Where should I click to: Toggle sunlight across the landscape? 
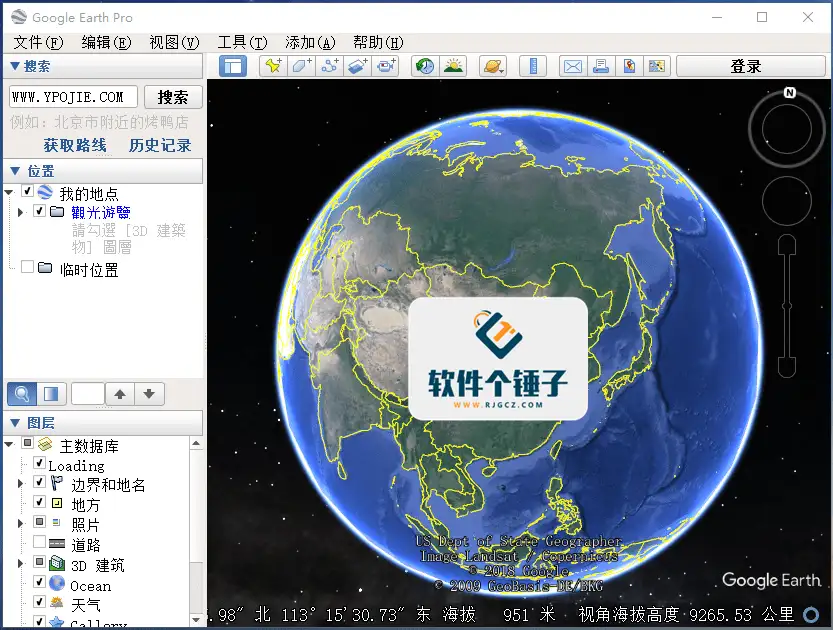(453, 66)
